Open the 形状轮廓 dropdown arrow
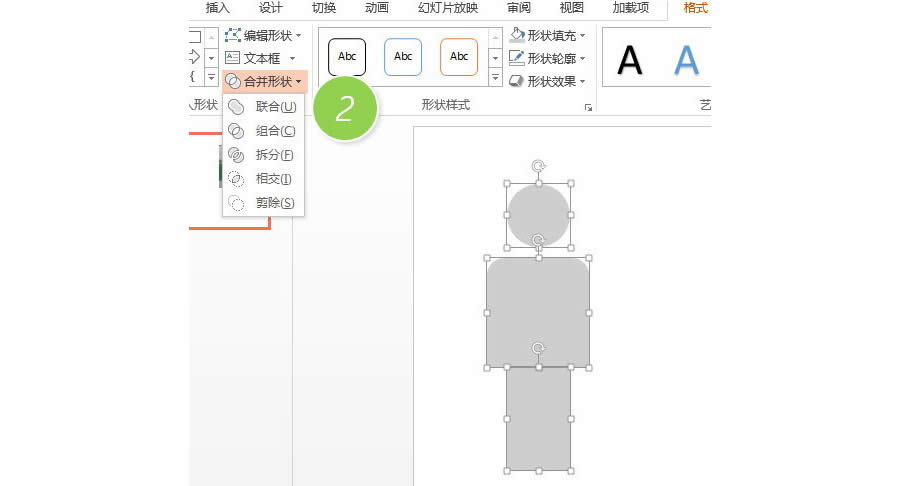Screen dimensions: 900x486 [583, 59]
